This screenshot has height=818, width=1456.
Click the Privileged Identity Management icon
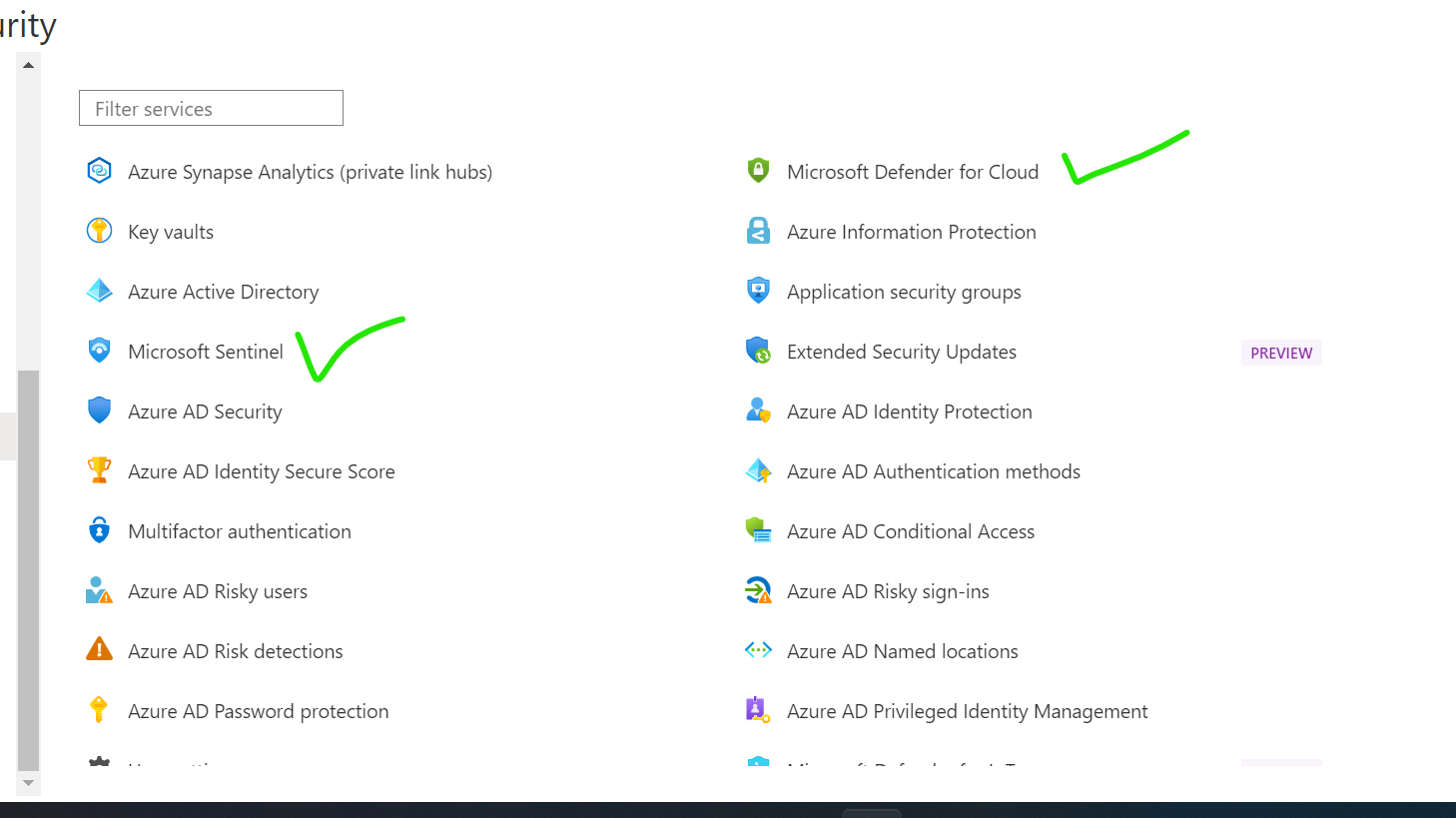pos(758,710)
